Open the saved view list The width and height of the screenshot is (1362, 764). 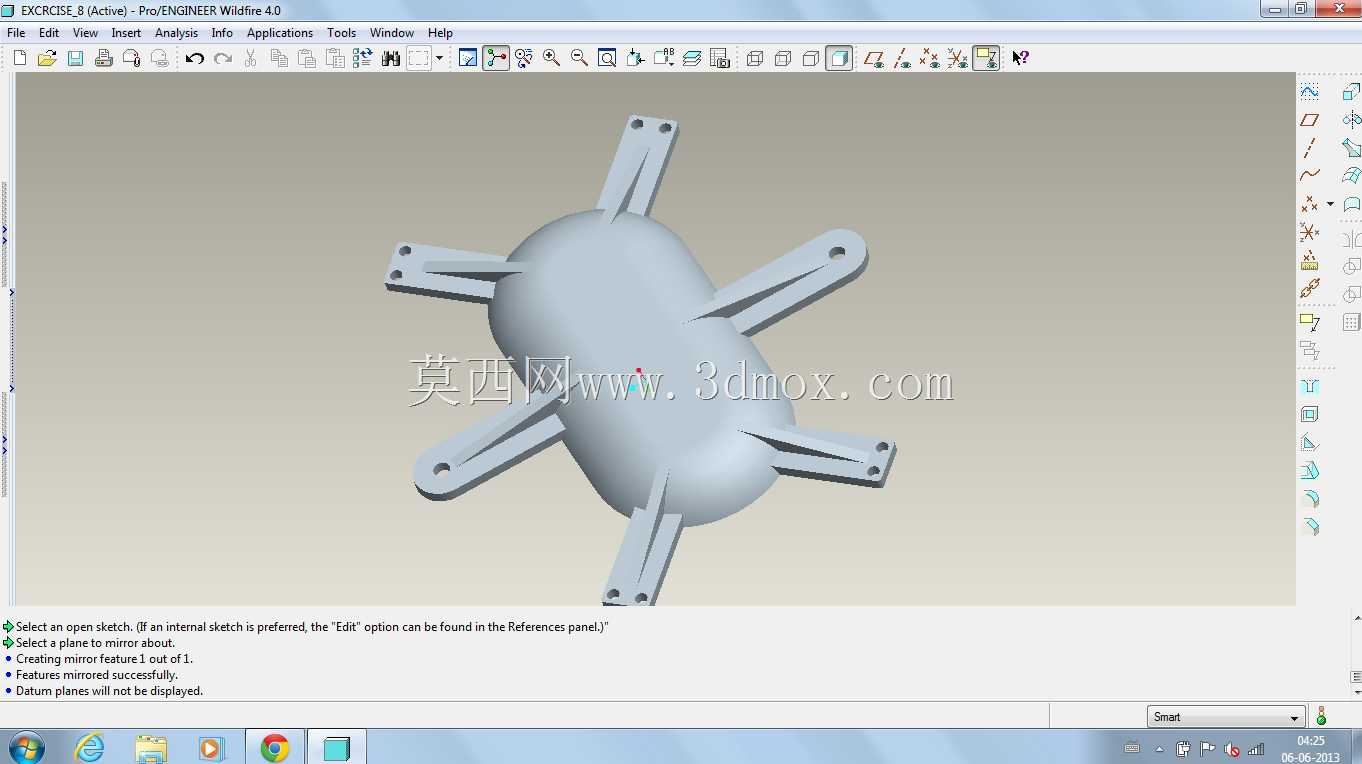tap(663, 58)
